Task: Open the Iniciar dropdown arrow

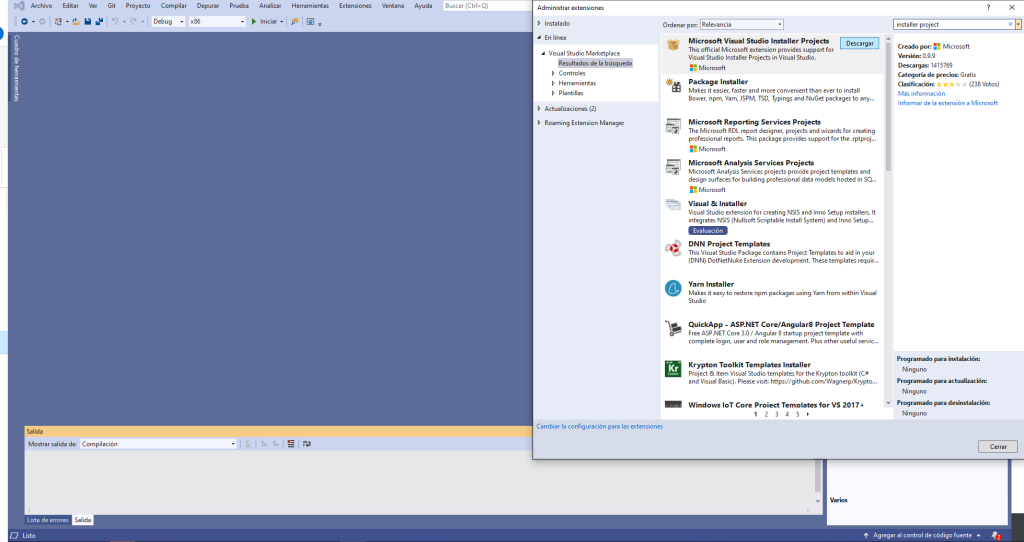Action: tap(281, 22)
